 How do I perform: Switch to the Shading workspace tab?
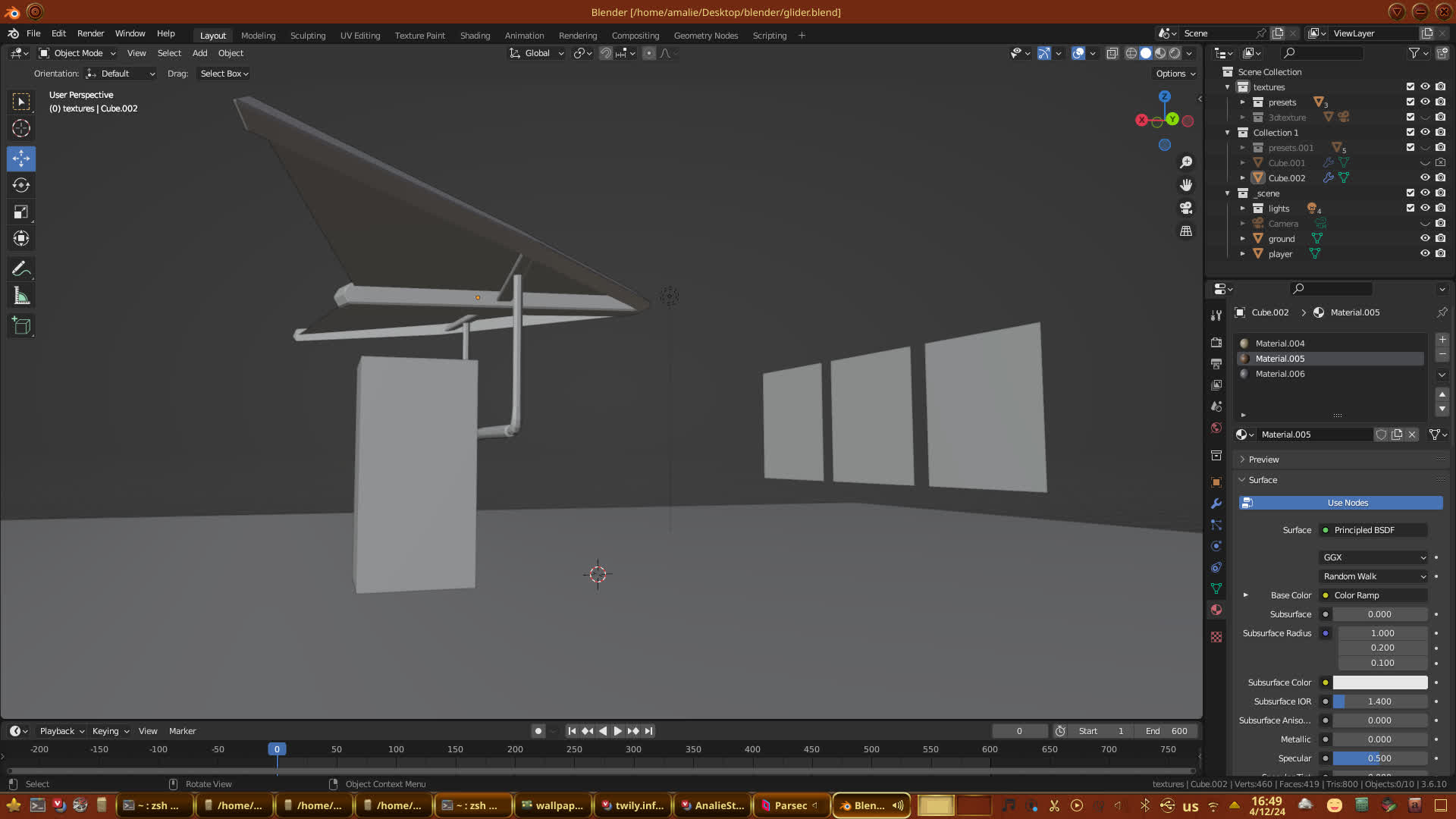coord(475,36)
